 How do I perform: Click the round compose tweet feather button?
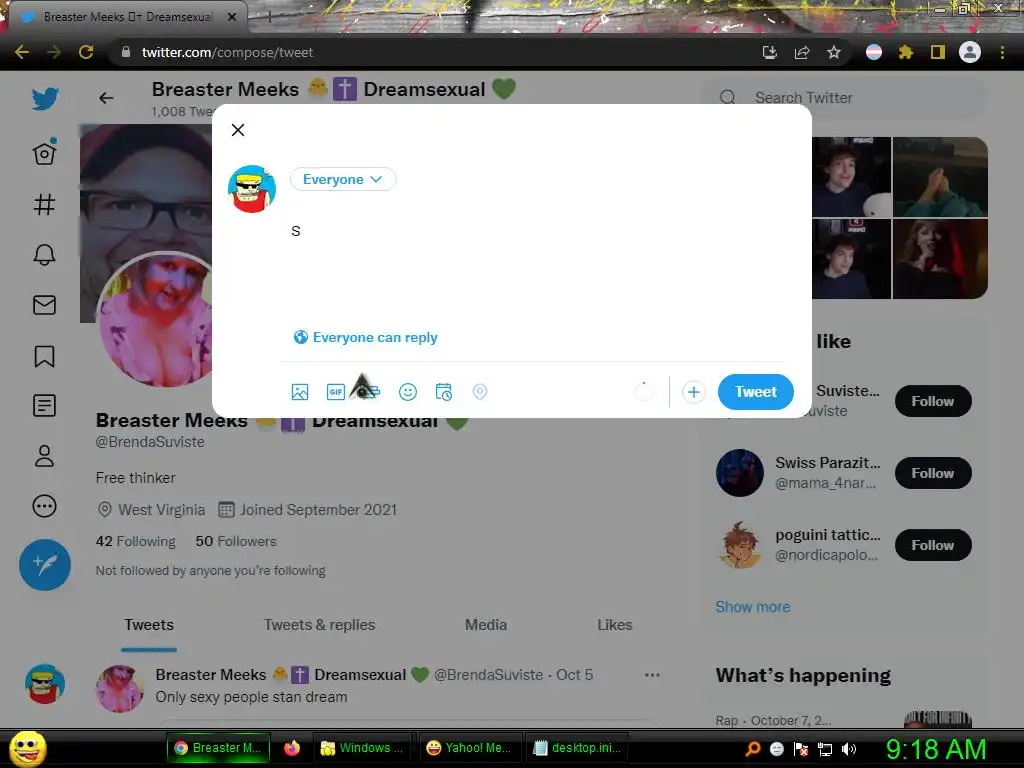[45, 565]
